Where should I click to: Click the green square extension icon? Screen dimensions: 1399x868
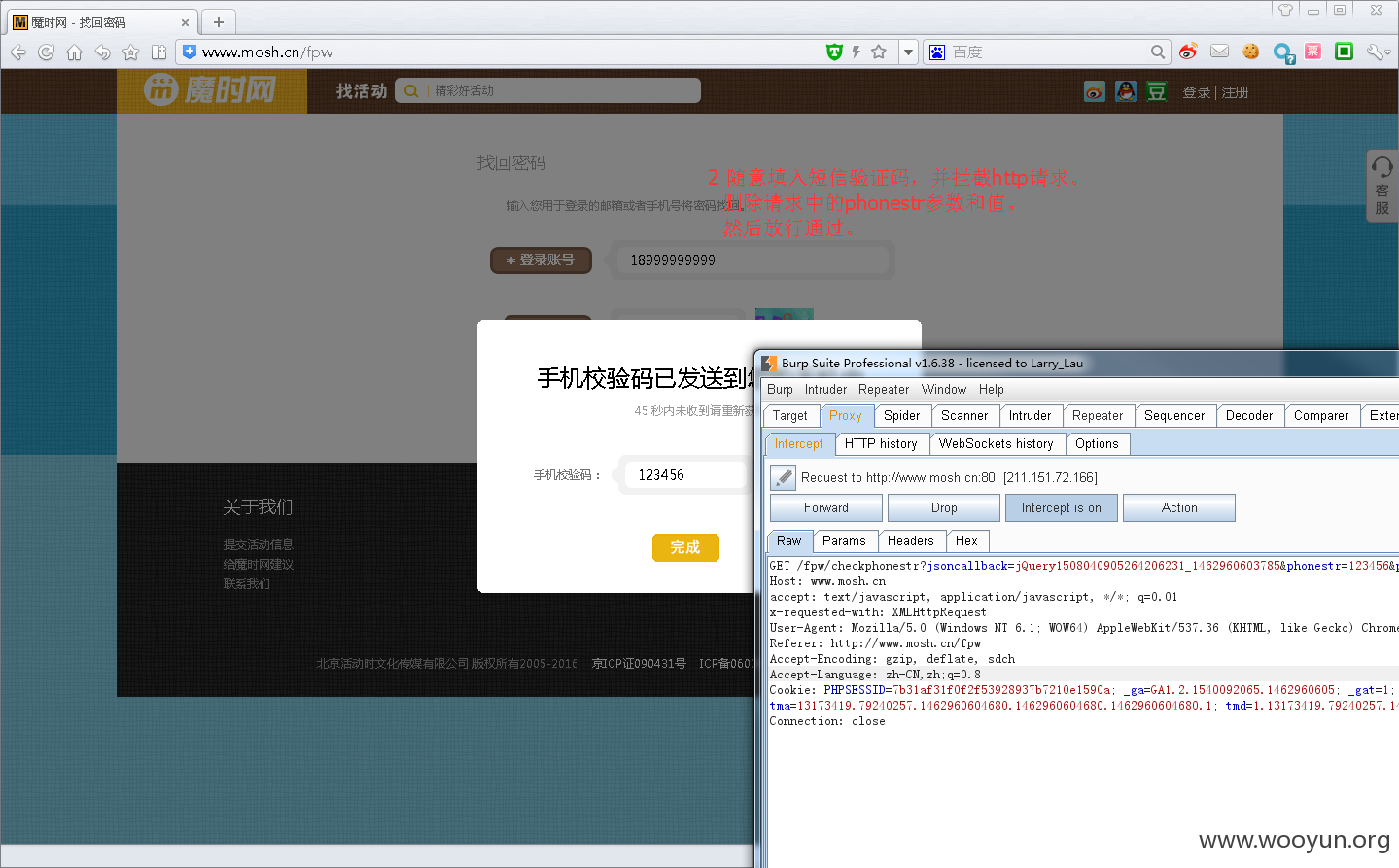(x=1345, y=52)
